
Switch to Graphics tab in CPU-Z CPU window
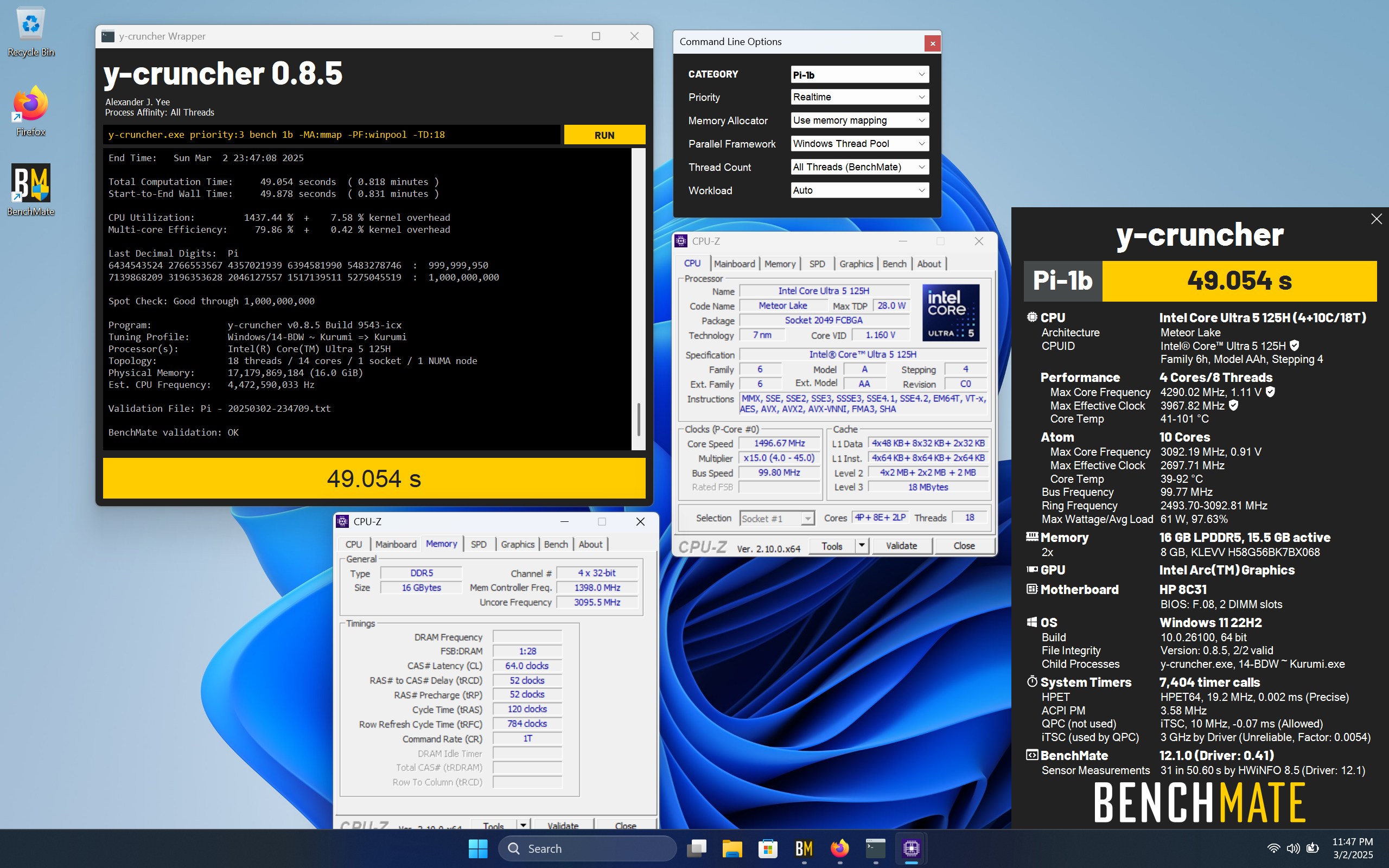coord(856,264)
